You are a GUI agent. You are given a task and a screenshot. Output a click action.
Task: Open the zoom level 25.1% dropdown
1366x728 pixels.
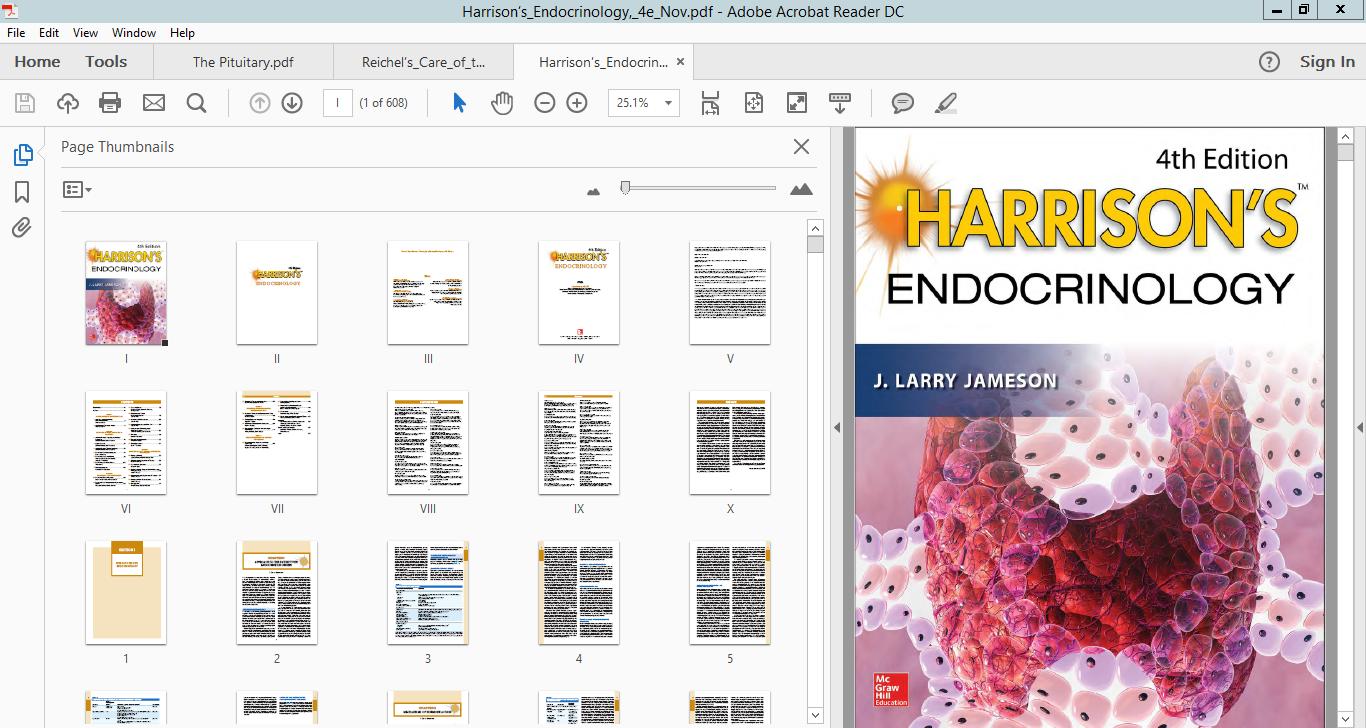click(x=668, y=102)
